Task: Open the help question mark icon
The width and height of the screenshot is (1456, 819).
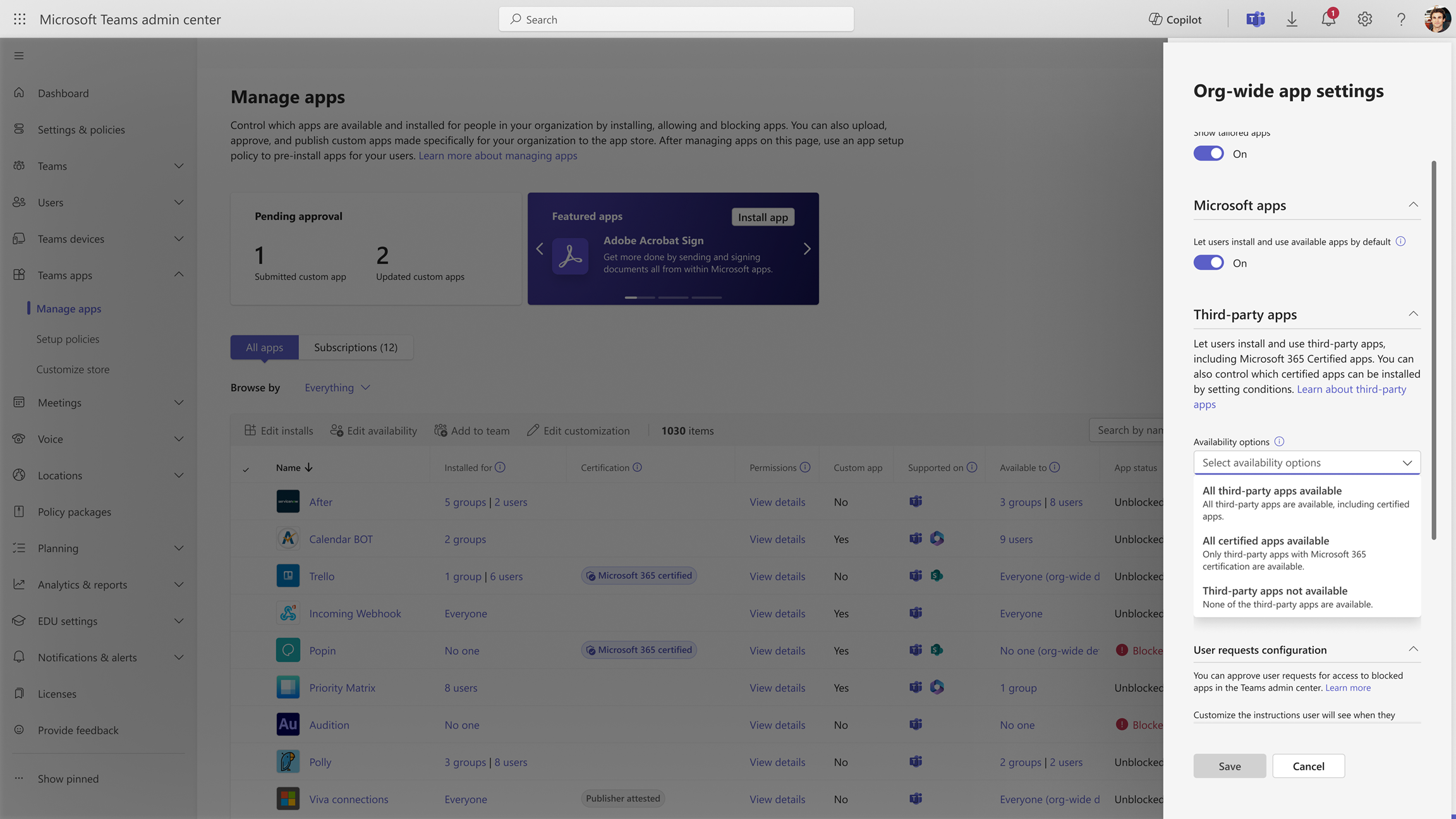Action: tap(1401, 19)
